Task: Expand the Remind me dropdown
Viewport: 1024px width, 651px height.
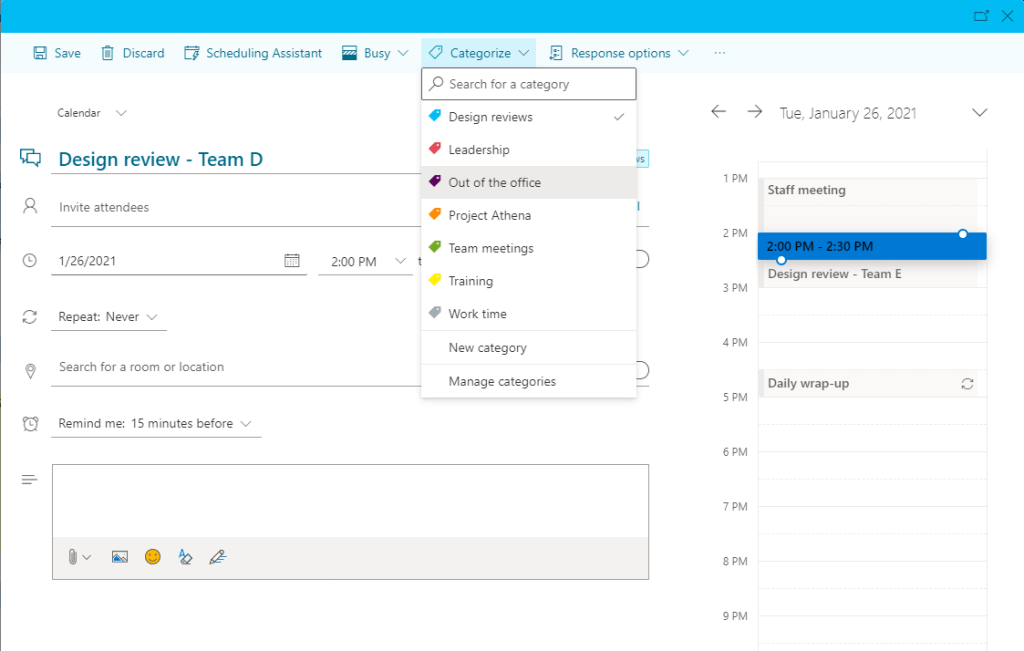Action: [x=155, y=424]
